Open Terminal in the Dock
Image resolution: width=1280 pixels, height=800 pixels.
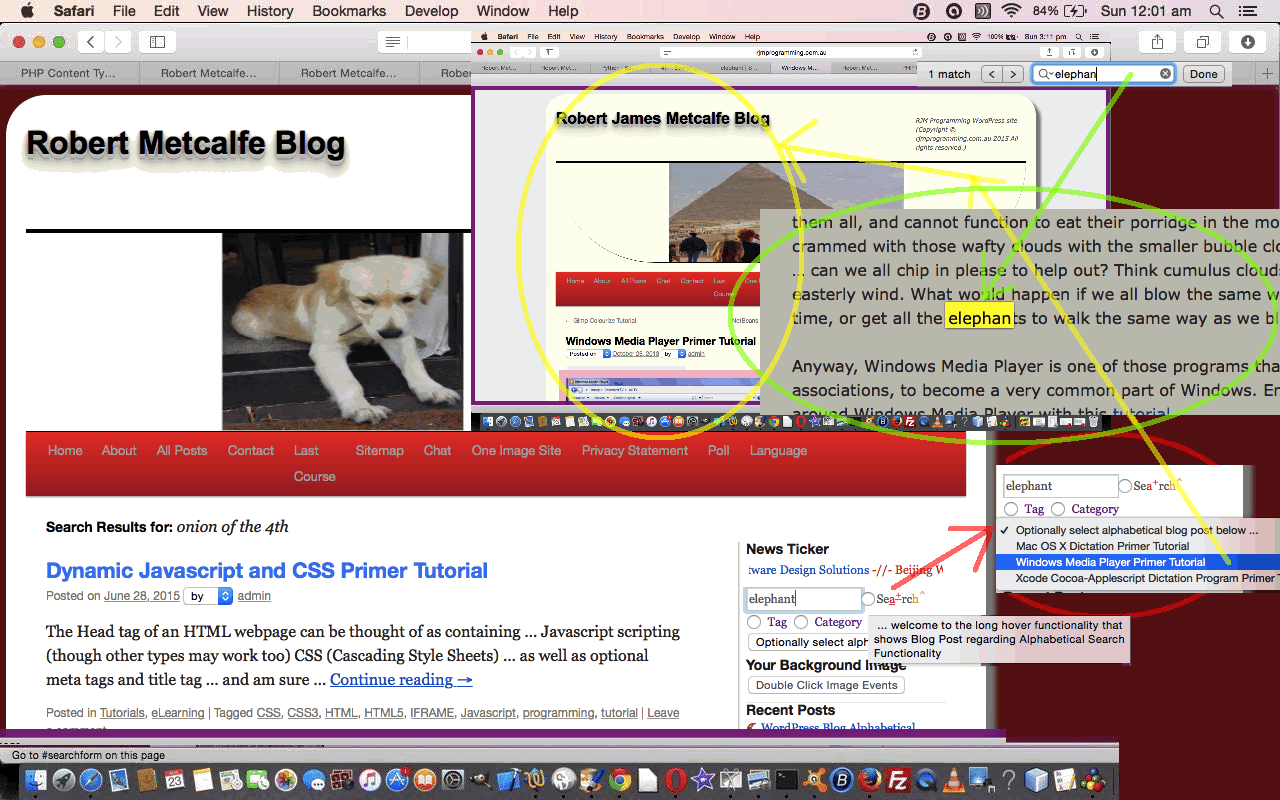click(787, 780)
